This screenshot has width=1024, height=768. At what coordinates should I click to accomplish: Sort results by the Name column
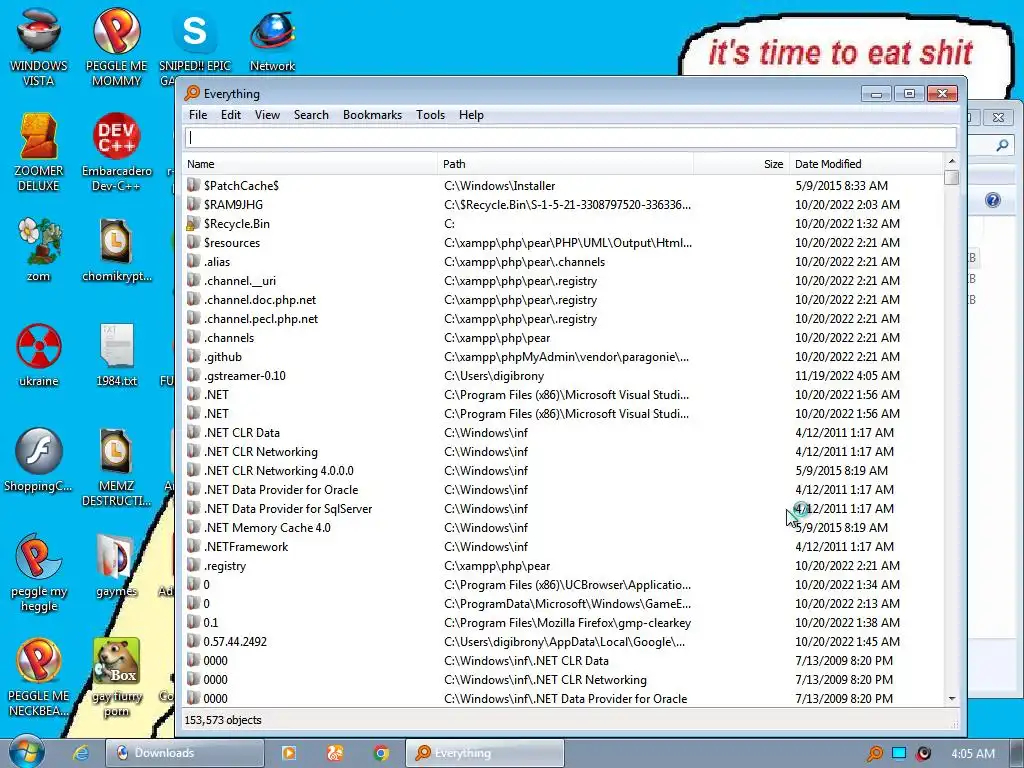point(310,164)
